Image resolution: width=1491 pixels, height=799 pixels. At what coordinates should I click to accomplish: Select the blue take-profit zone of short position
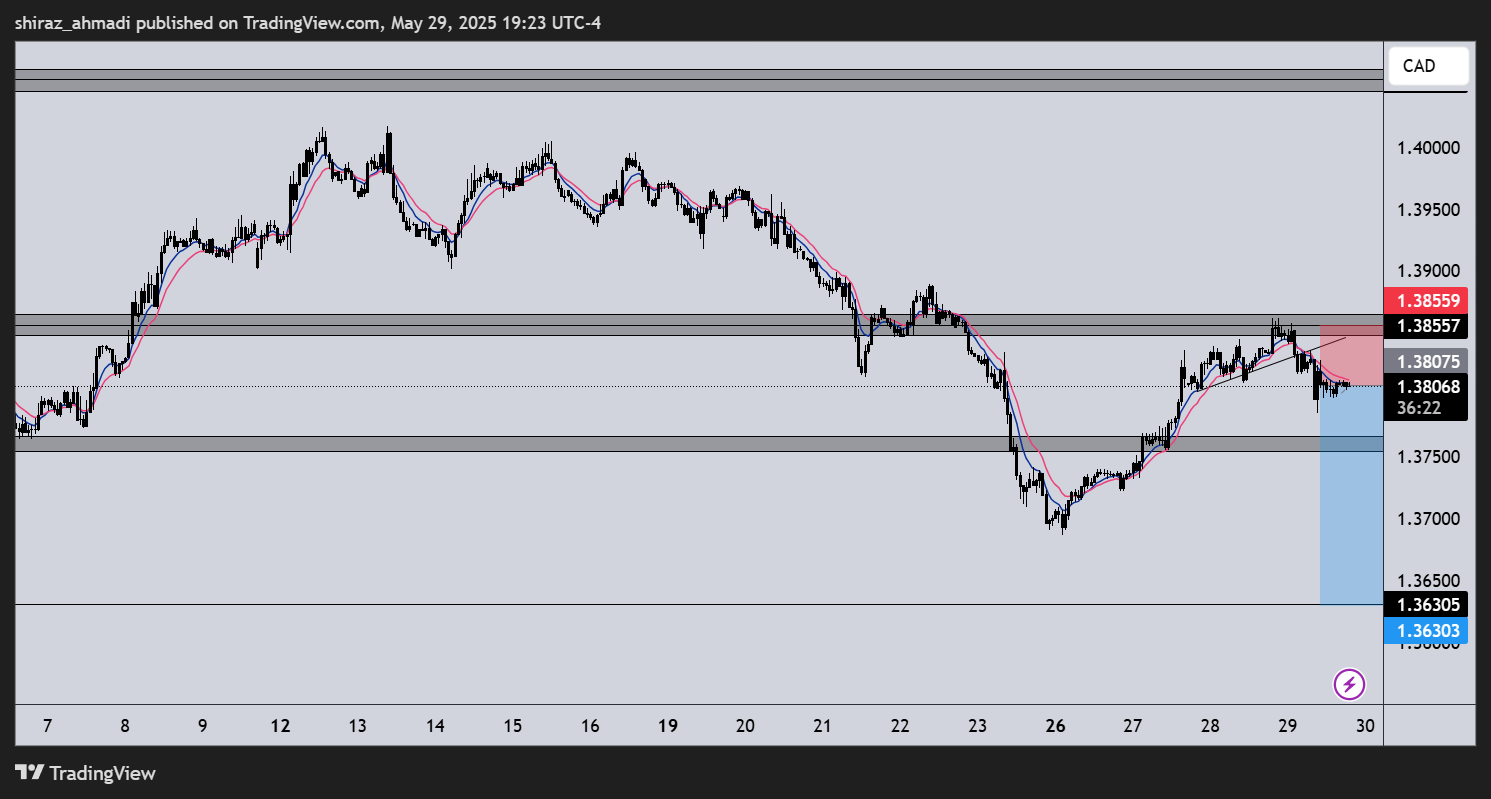point(1351,495)
